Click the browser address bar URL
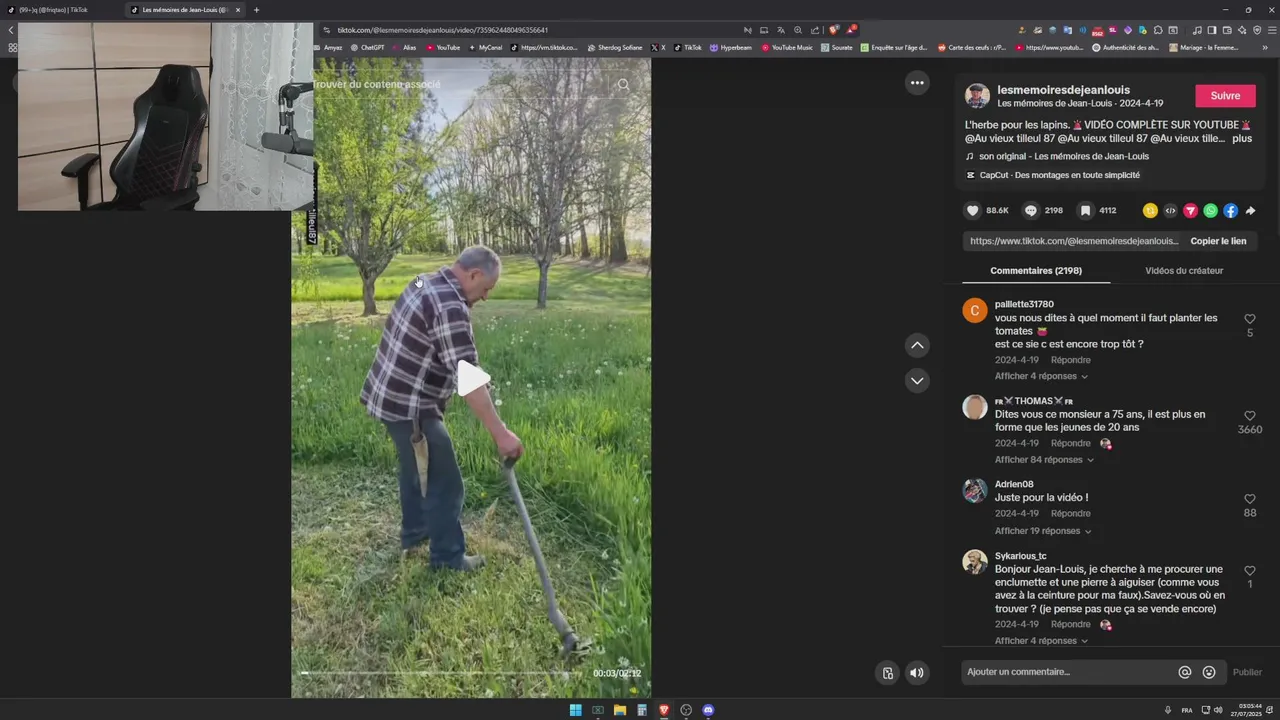This screenshot has width=1280, height=720. pyautogui.click(x=443, y=30)
